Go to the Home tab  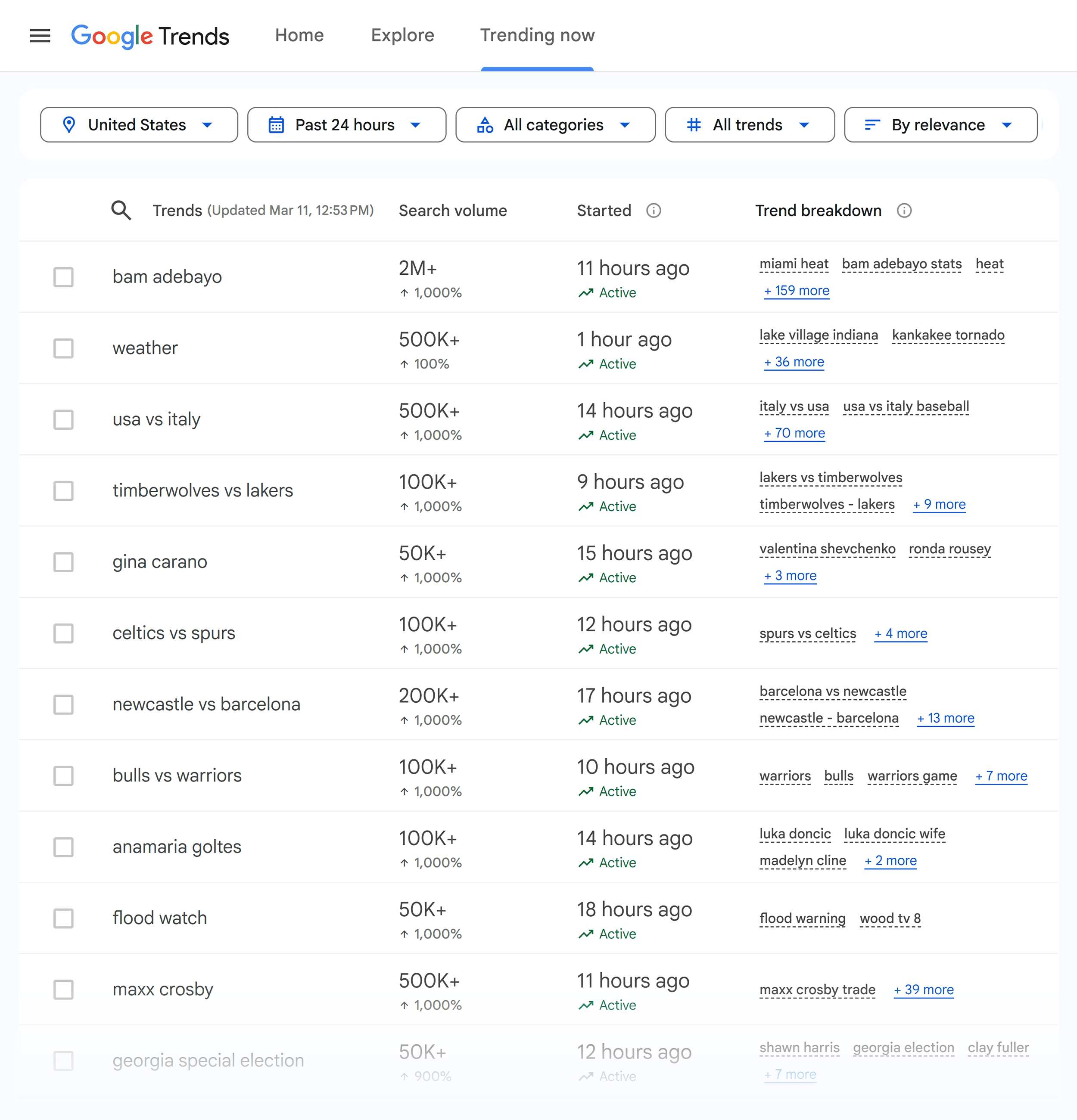pyautogui.click(x=299, y=35)
